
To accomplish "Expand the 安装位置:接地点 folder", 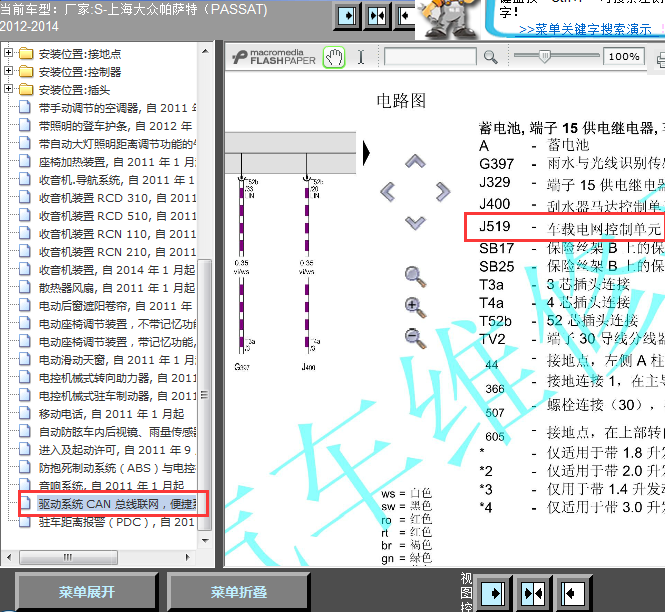I will pos(8,53).
